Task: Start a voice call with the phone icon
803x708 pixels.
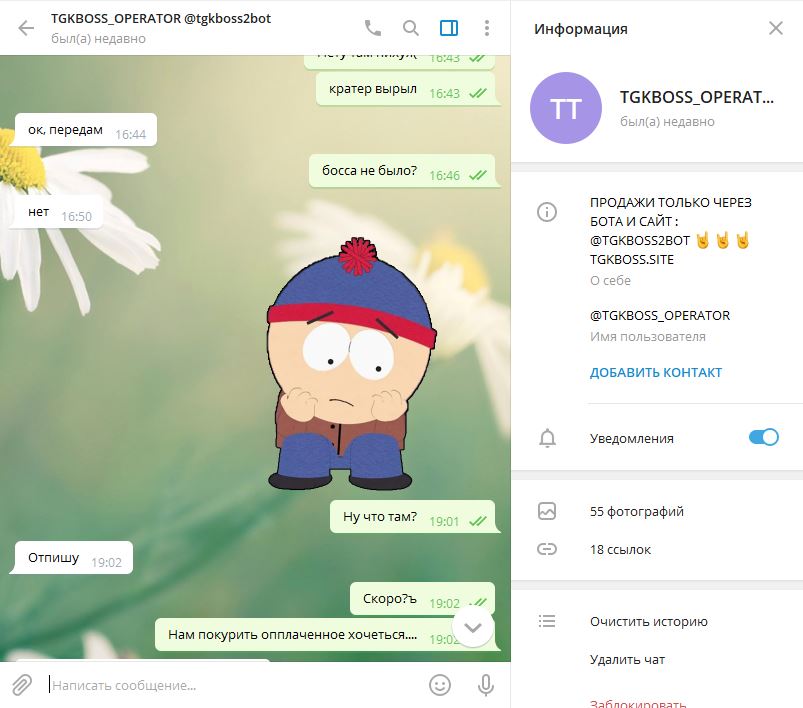Action: pyautogui.click(x=373, y=28)
